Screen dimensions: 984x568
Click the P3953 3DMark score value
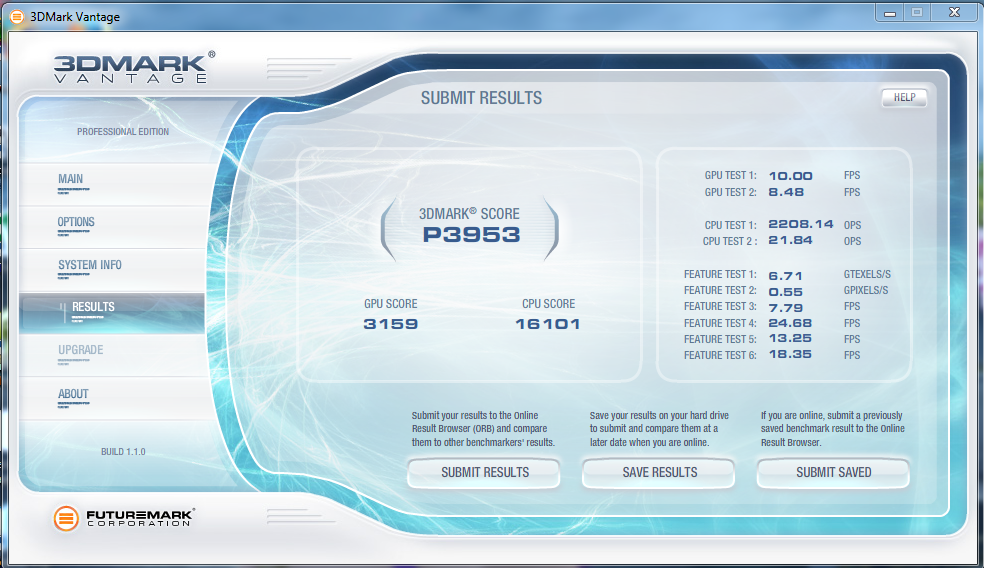(x=469, y=236)
